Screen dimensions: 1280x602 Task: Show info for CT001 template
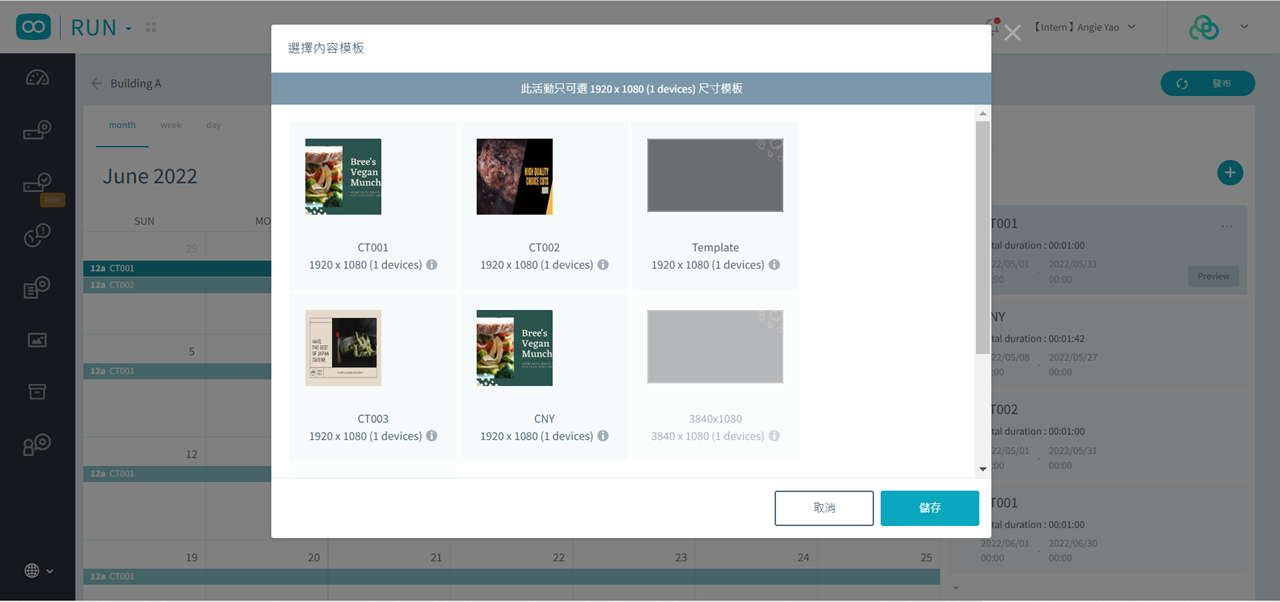(432, 265)
